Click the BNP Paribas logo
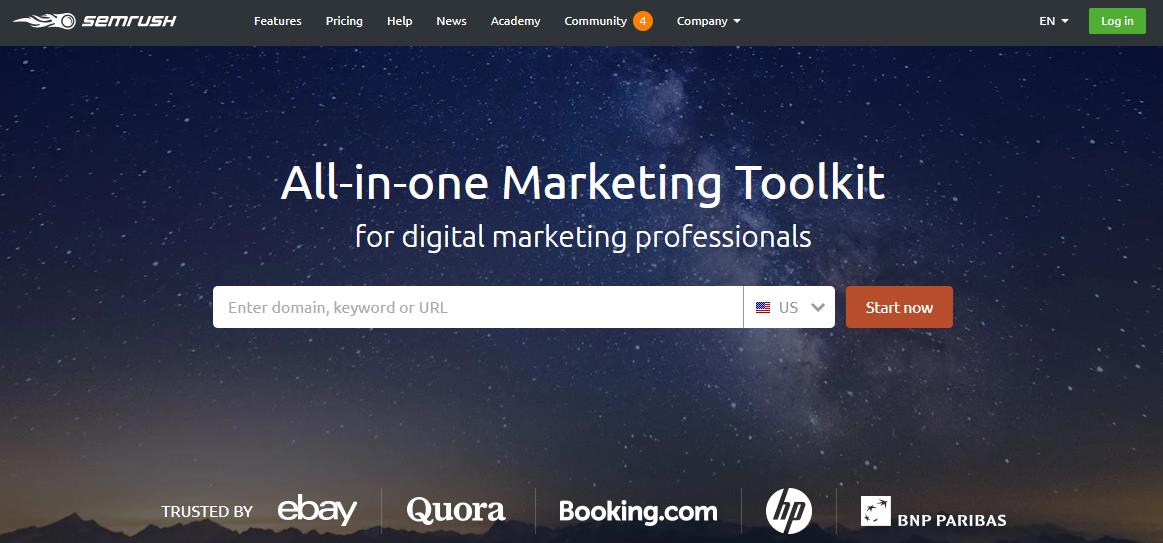 [x=933, y=511]
